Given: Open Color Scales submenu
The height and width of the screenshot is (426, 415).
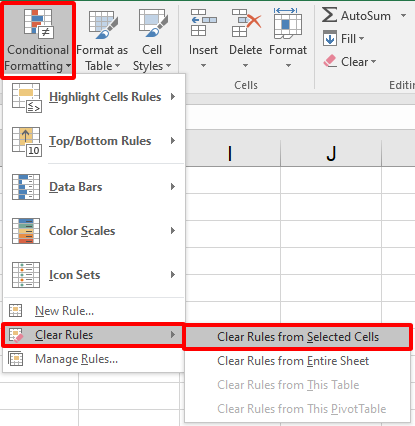Looking at the screenshot, I should [x=94, y=231].
